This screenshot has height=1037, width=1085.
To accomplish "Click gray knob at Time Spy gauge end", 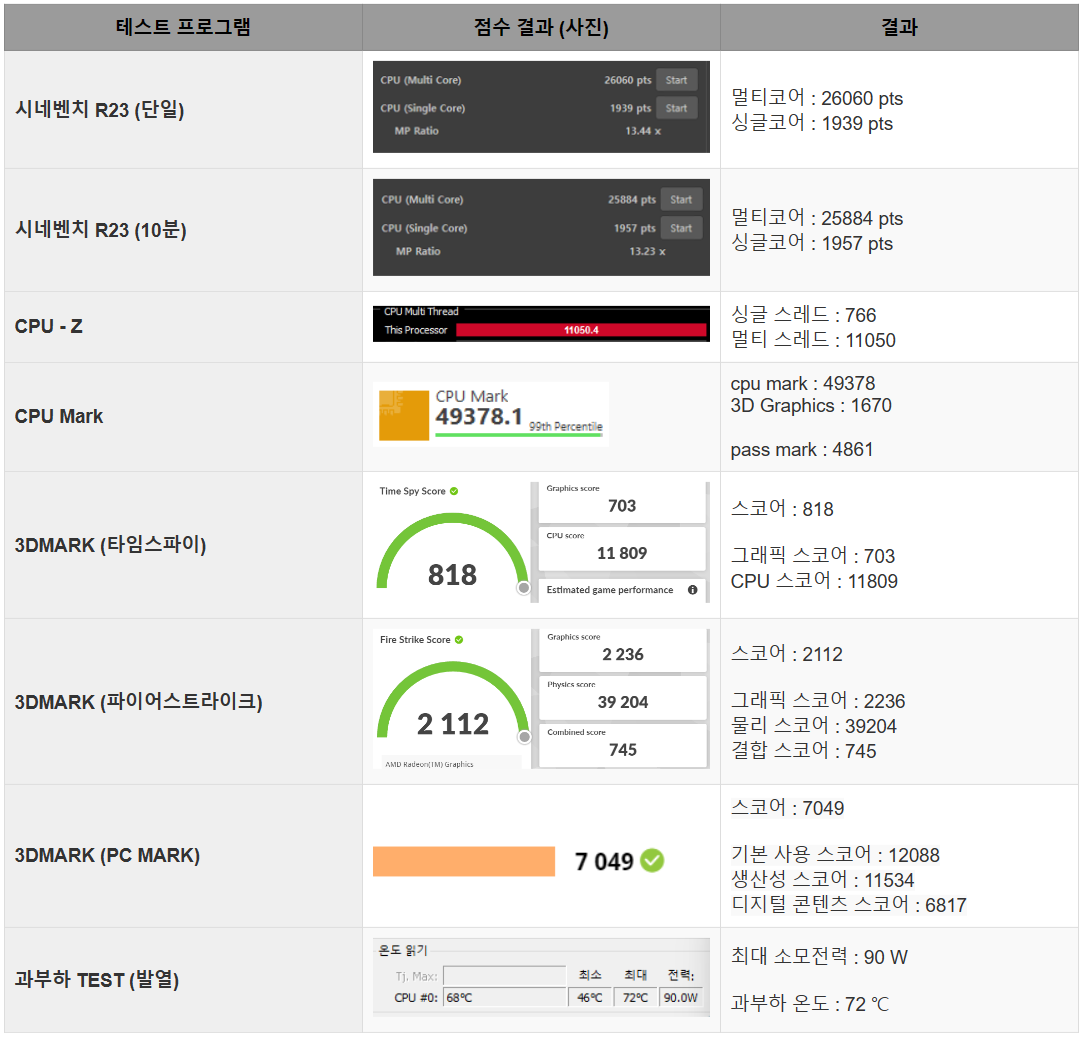I will point(524,588).
